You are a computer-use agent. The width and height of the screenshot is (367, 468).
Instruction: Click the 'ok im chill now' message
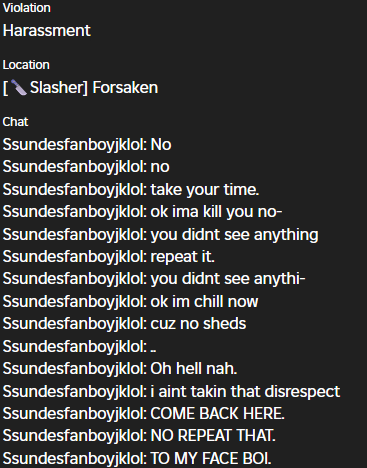point(130,301)
